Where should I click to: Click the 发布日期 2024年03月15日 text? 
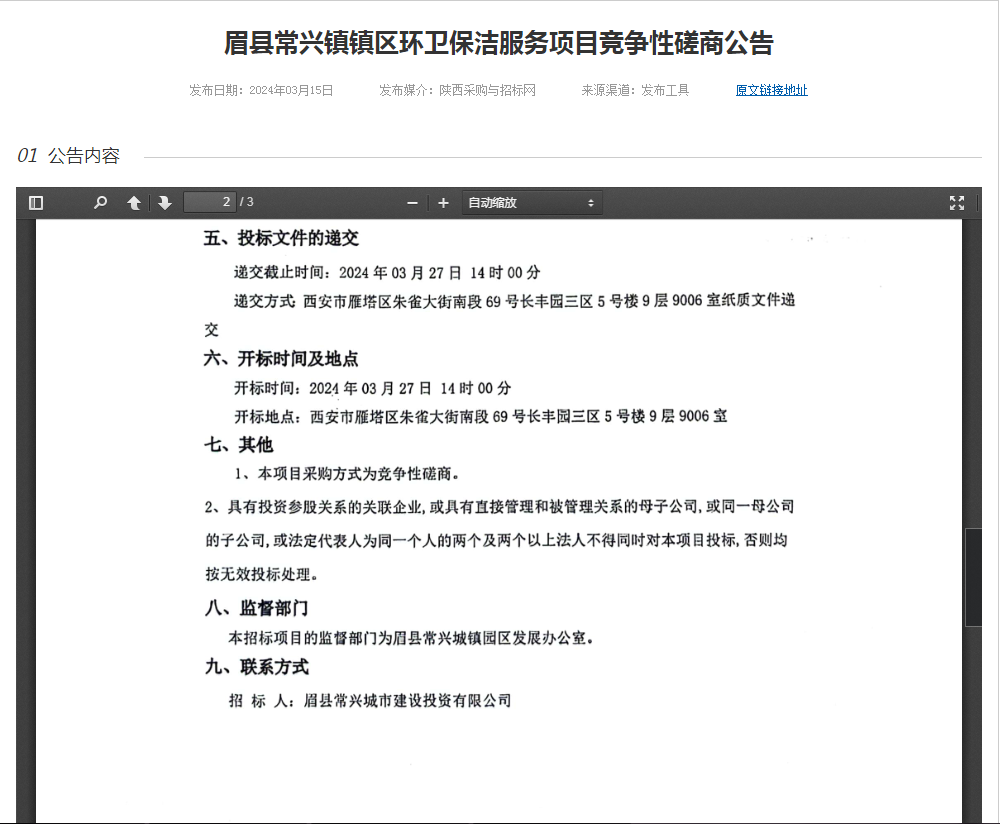[x=261, y=90]
